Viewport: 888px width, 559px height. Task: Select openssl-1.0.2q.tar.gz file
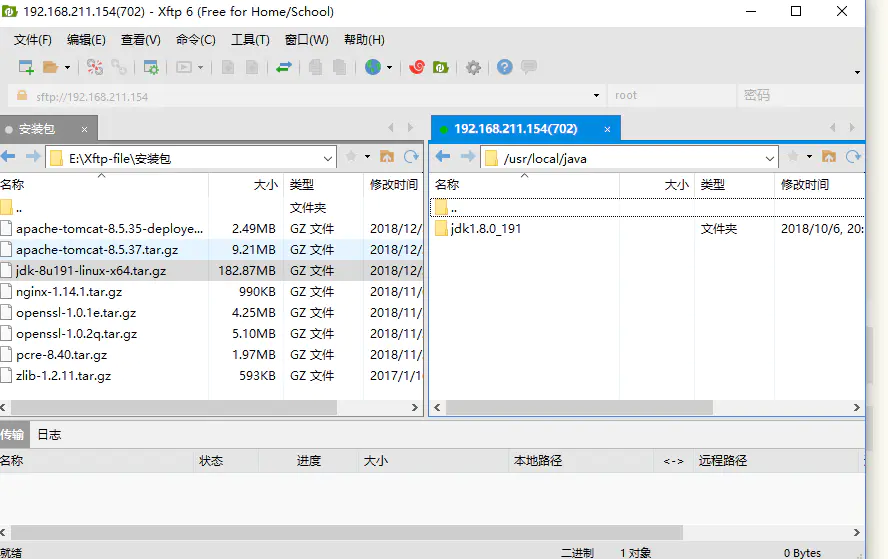click(x=211, y=334)
